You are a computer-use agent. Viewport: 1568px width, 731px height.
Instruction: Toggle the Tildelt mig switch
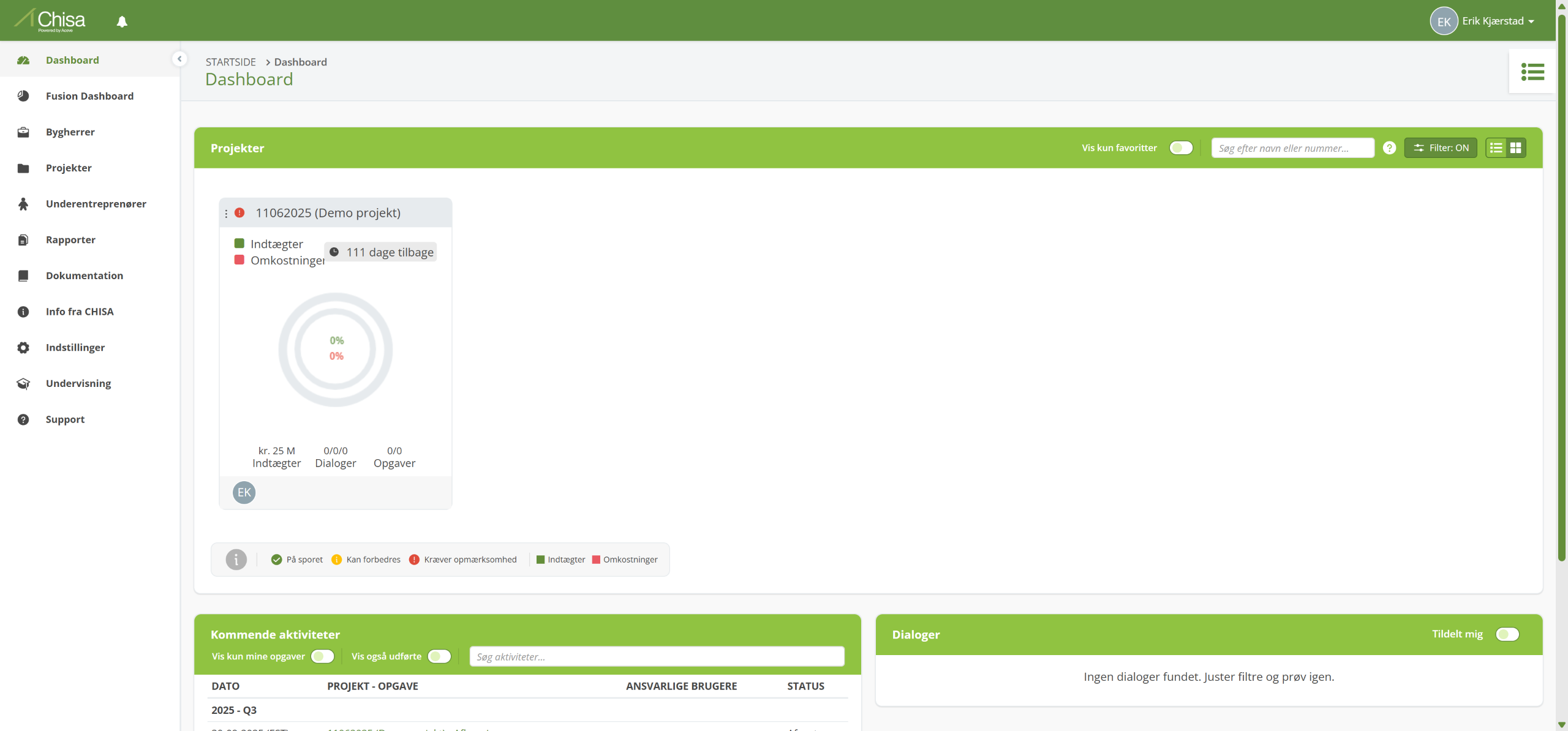click(1507, 634)
